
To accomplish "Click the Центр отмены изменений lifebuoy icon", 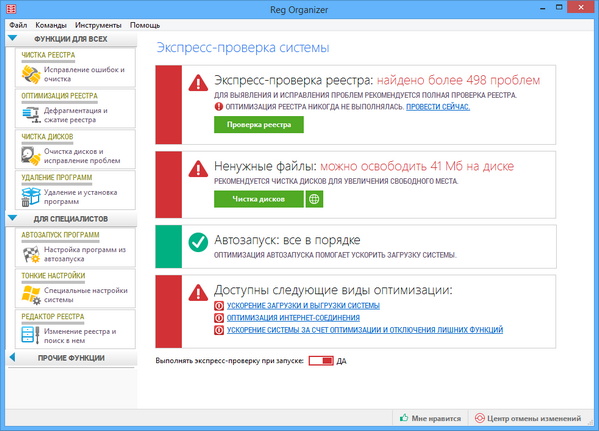I will (479, 418).
